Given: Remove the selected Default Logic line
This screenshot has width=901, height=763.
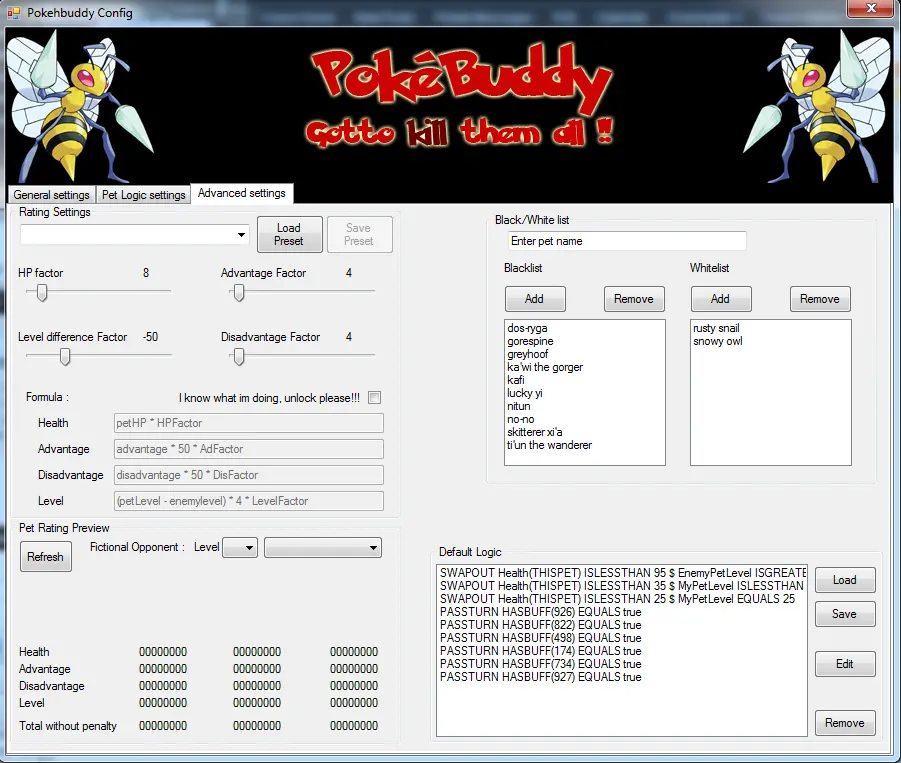Looking at the screenshot, I should (845, 723).
